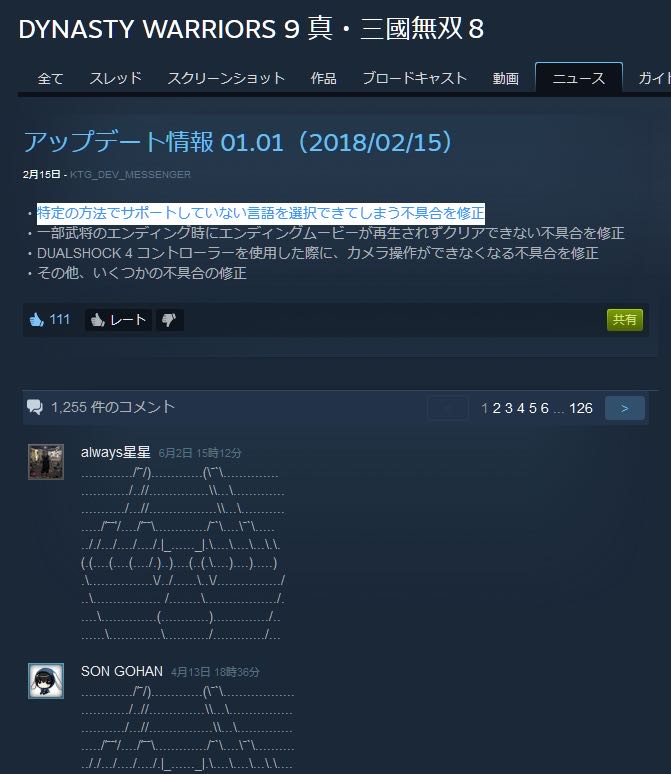This screenshot has height=774, width=671.
Task: Click the green 共有 share button
Action: pyautogui.click(x=625, y=319)
